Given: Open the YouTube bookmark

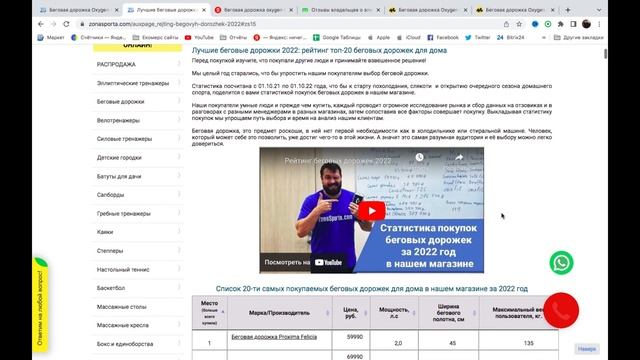Looking at the screenshot, I should [199, 38].
